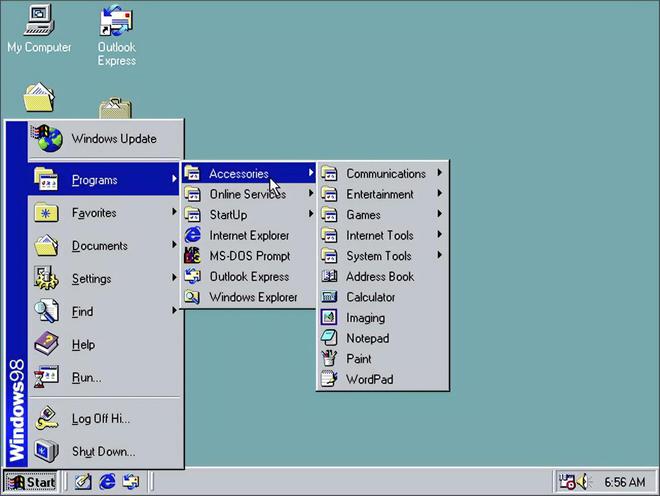Click the Windows Update globe icon
The height and width of the screenshot is (496, 660).
[x=46, y=138]
